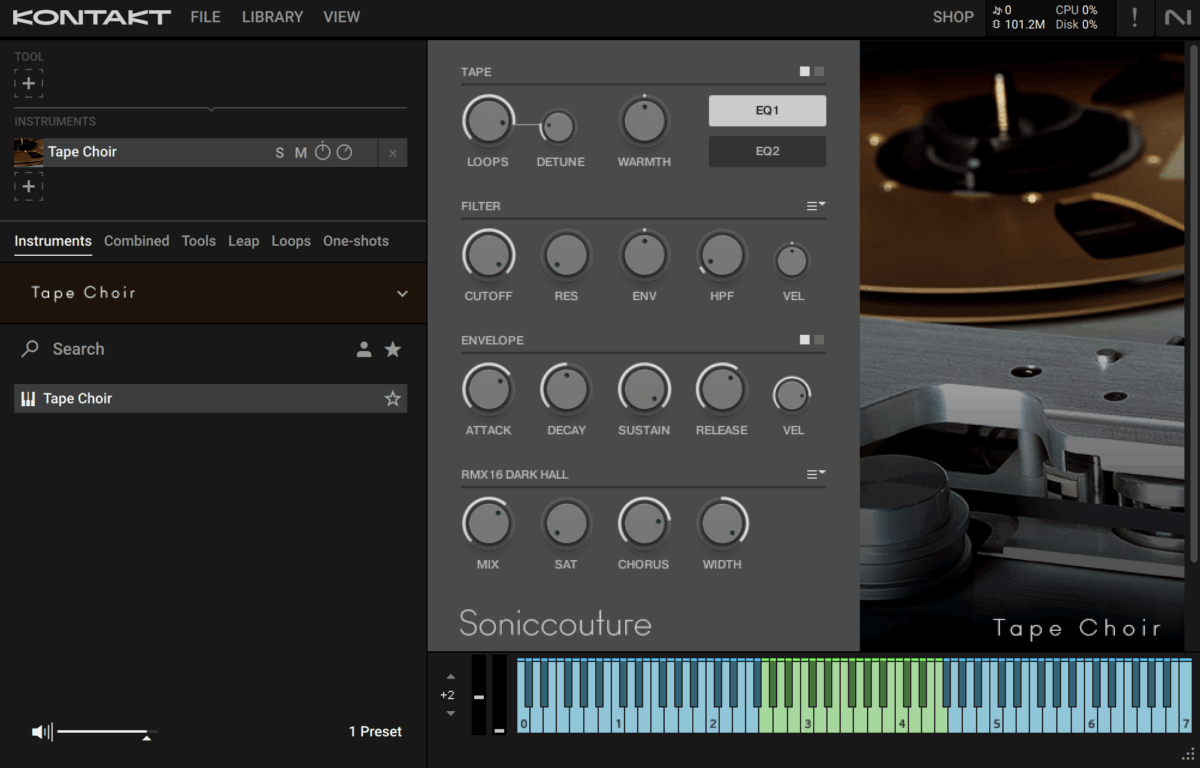Image resolution: width=1200 pixels, height=768 pixels.
Task: Adjust the modulation wheel strip
Action: 499,696
